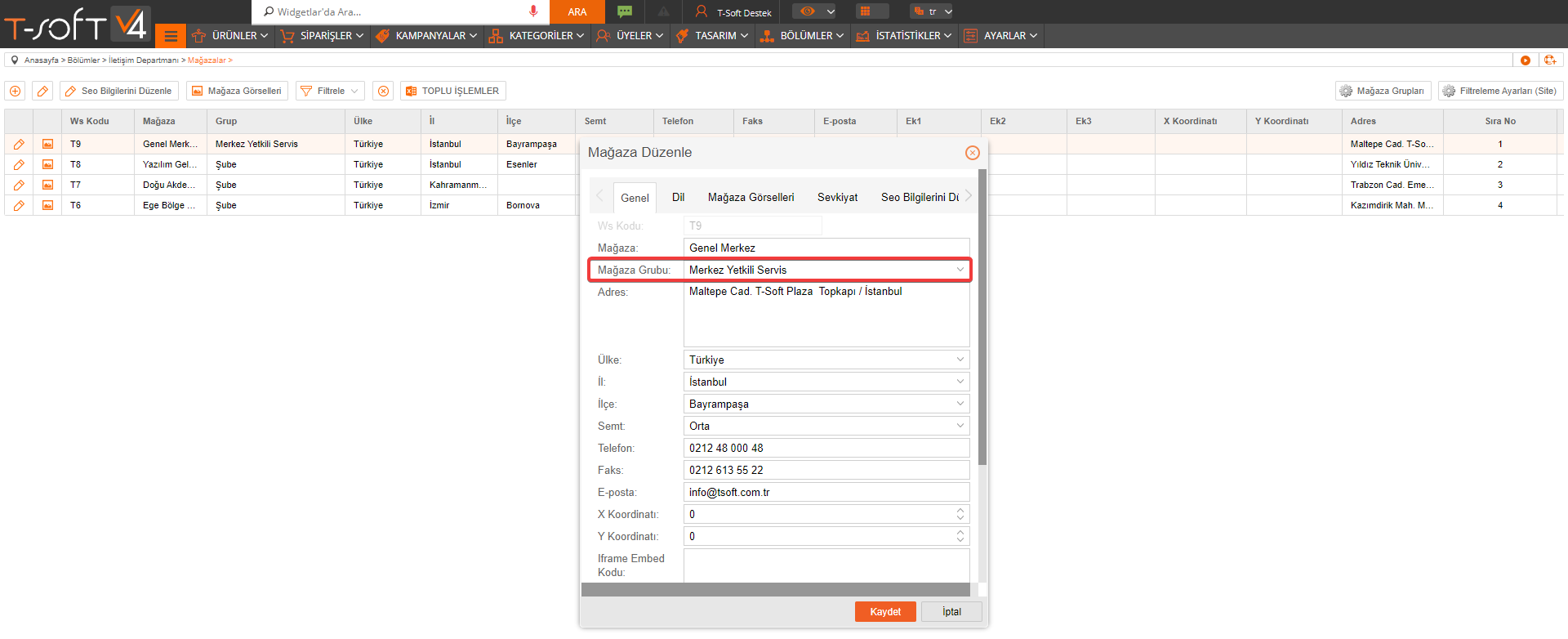Click the E-posta input field

826,492
